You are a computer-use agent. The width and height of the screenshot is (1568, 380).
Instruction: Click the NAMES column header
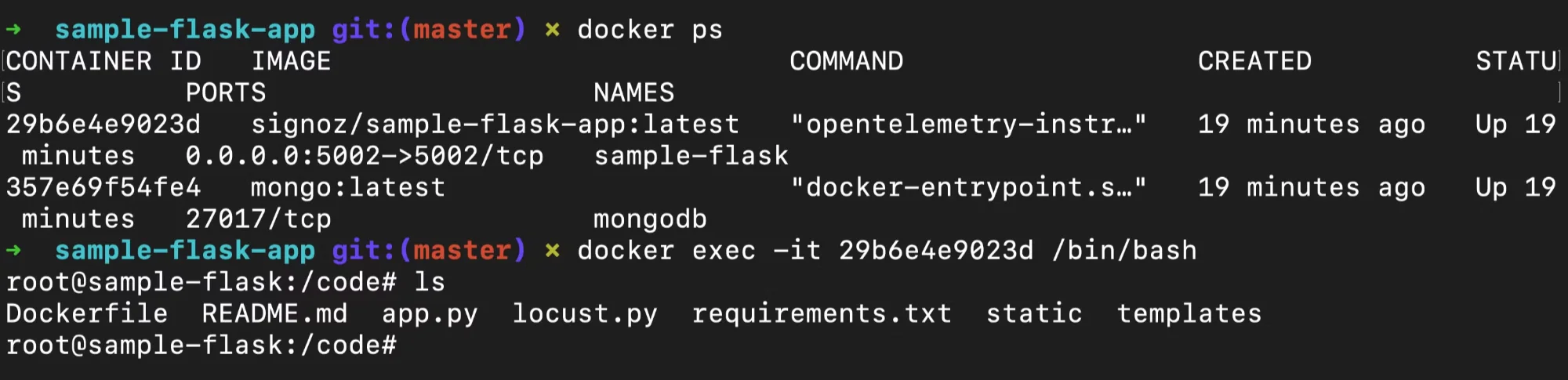[633, 92]
